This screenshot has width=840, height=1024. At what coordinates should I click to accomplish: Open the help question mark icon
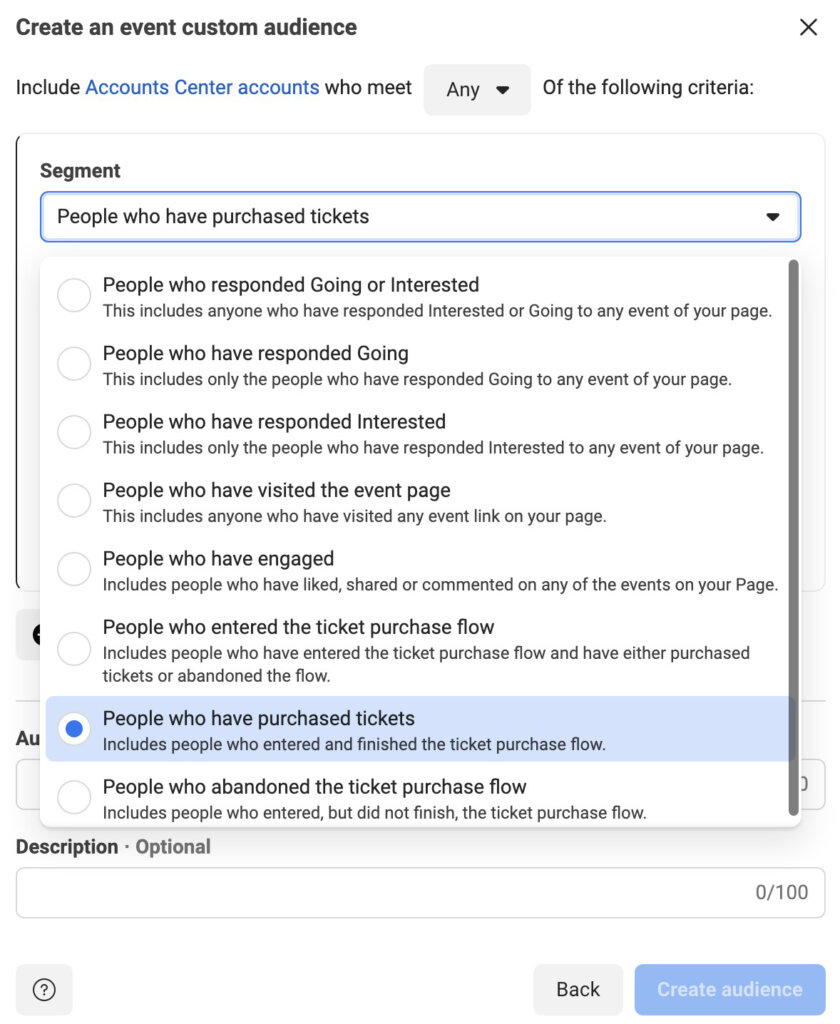tap(44, 989)
